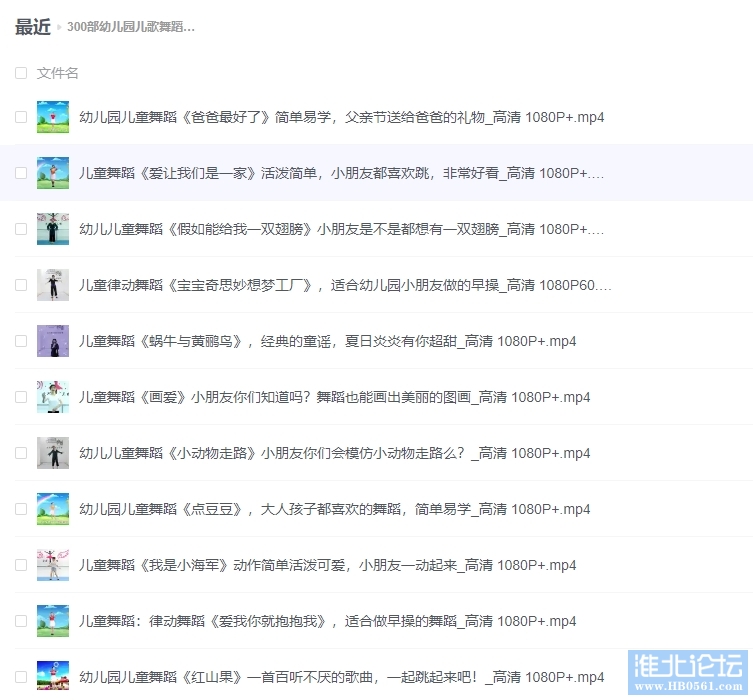Tick checkbox next to 《我是小海军》 file

coord(21,565)
